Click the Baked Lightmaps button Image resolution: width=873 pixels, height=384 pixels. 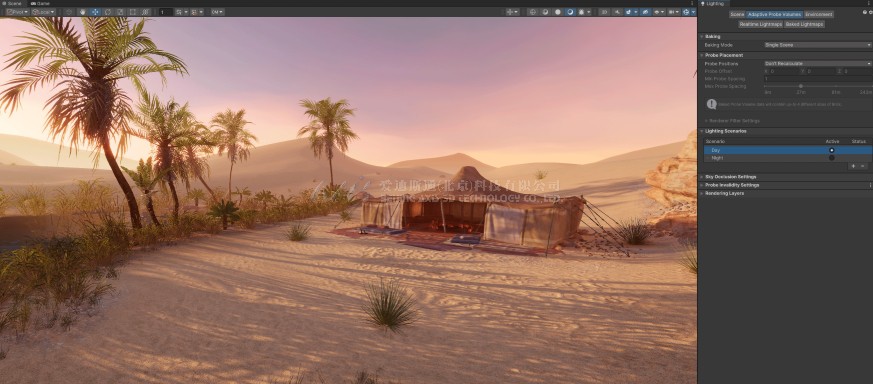pos(805,24)
